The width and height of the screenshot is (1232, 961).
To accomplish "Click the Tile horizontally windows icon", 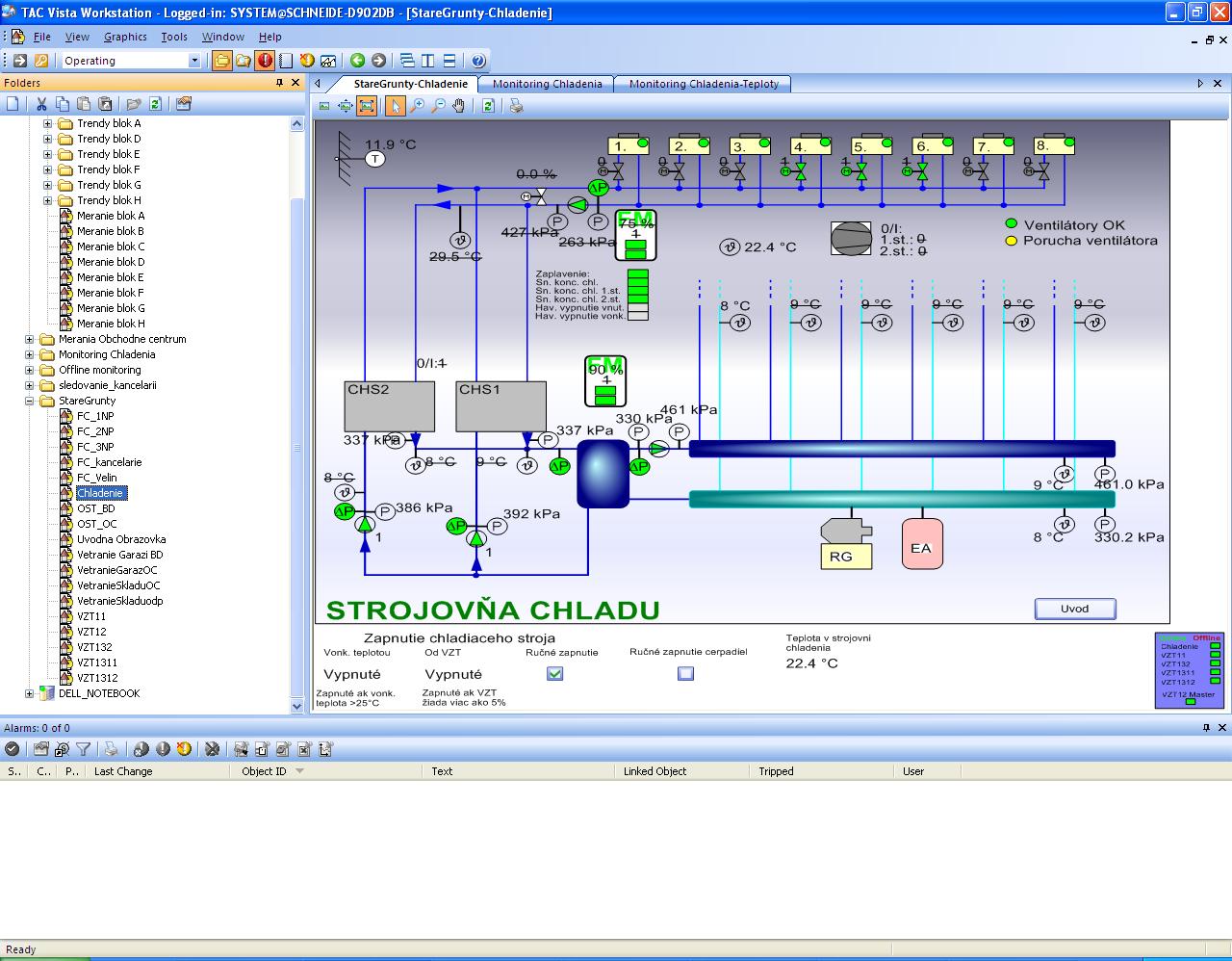I will [449, 61].
